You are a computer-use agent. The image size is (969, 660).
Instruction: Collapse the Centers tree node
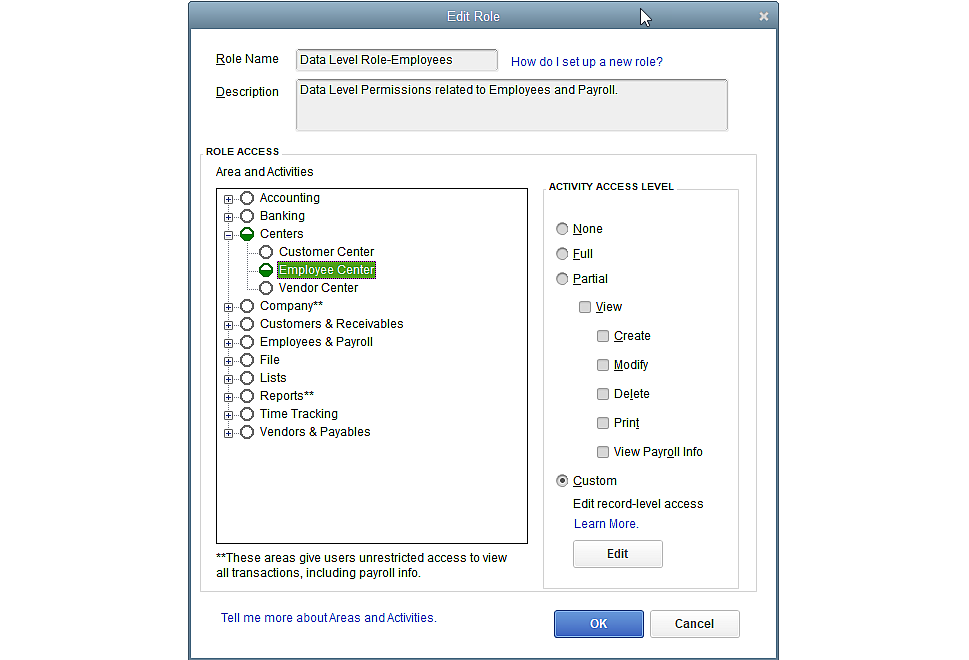(x=229, y=235)
